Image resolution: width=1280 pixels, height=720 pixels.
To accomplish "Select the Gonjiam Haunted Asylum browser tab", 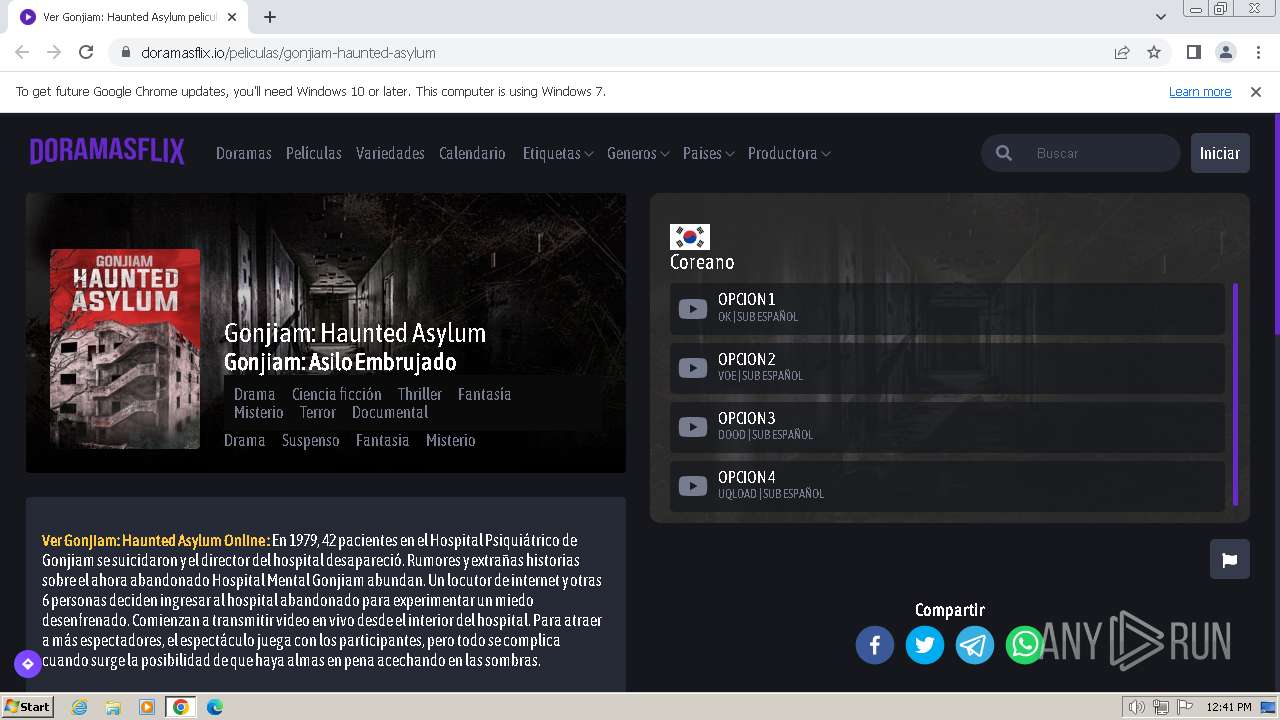I will [130, 17].
